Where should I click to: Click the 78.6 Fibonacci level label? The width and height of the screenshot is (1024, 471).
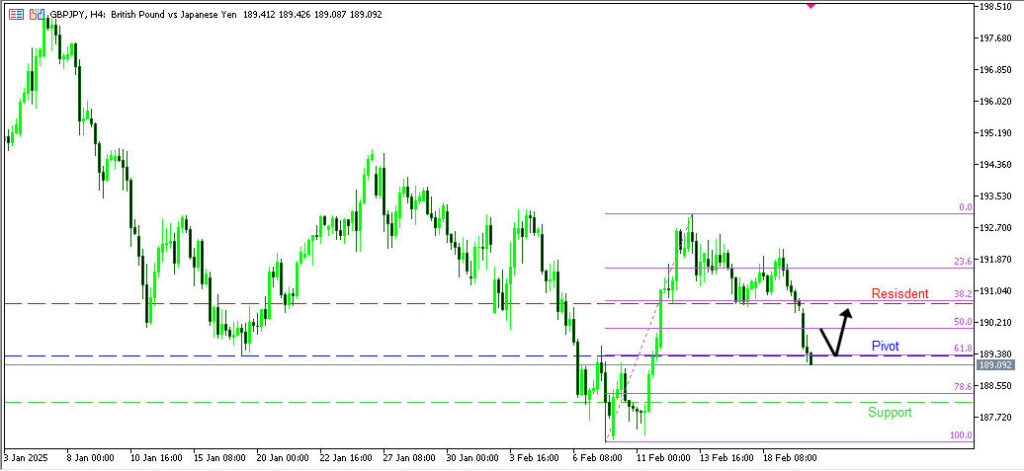[963, 386]
